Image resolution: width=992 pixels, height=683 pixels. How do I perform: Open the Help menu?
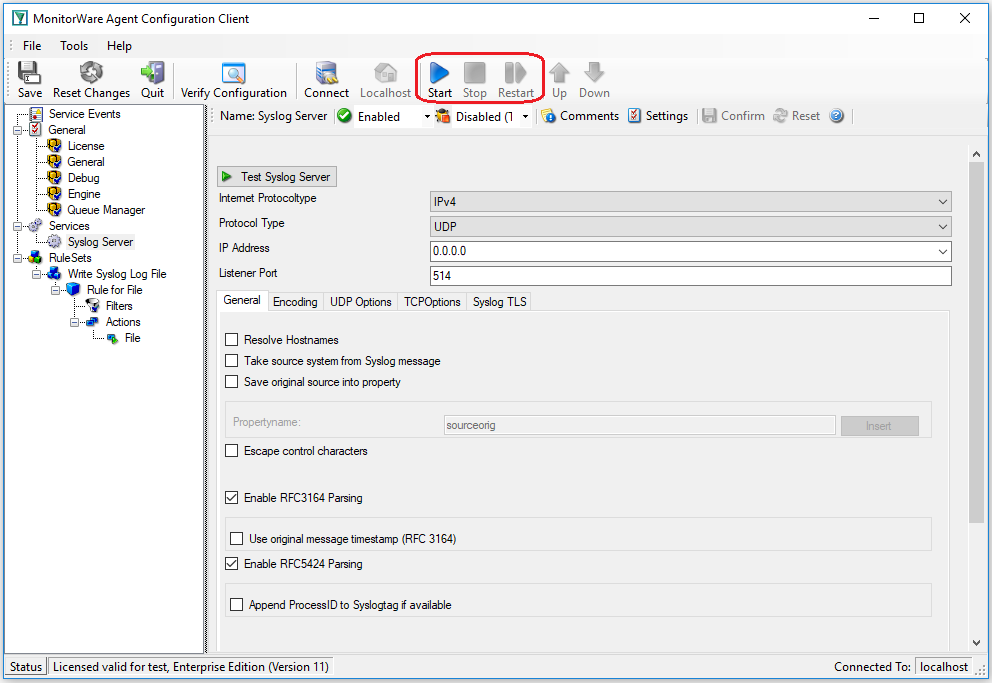[x=119, y=46]
